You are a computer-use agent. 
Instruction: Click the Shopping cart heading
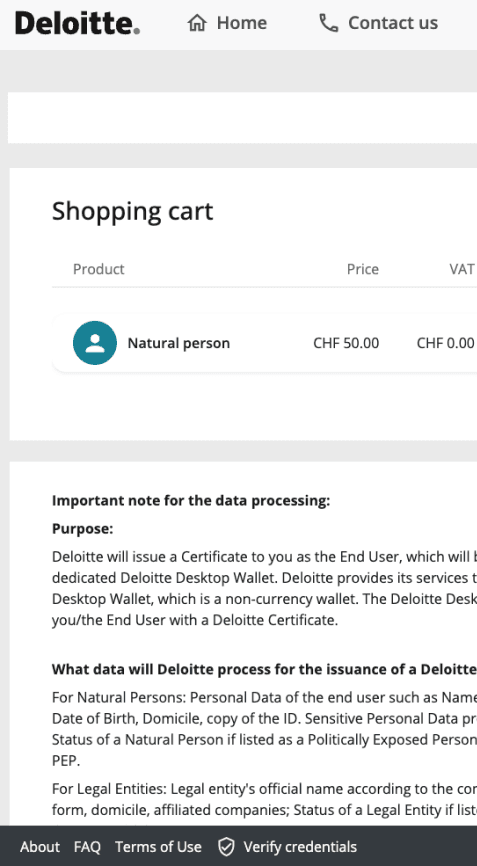pos(132,212)
